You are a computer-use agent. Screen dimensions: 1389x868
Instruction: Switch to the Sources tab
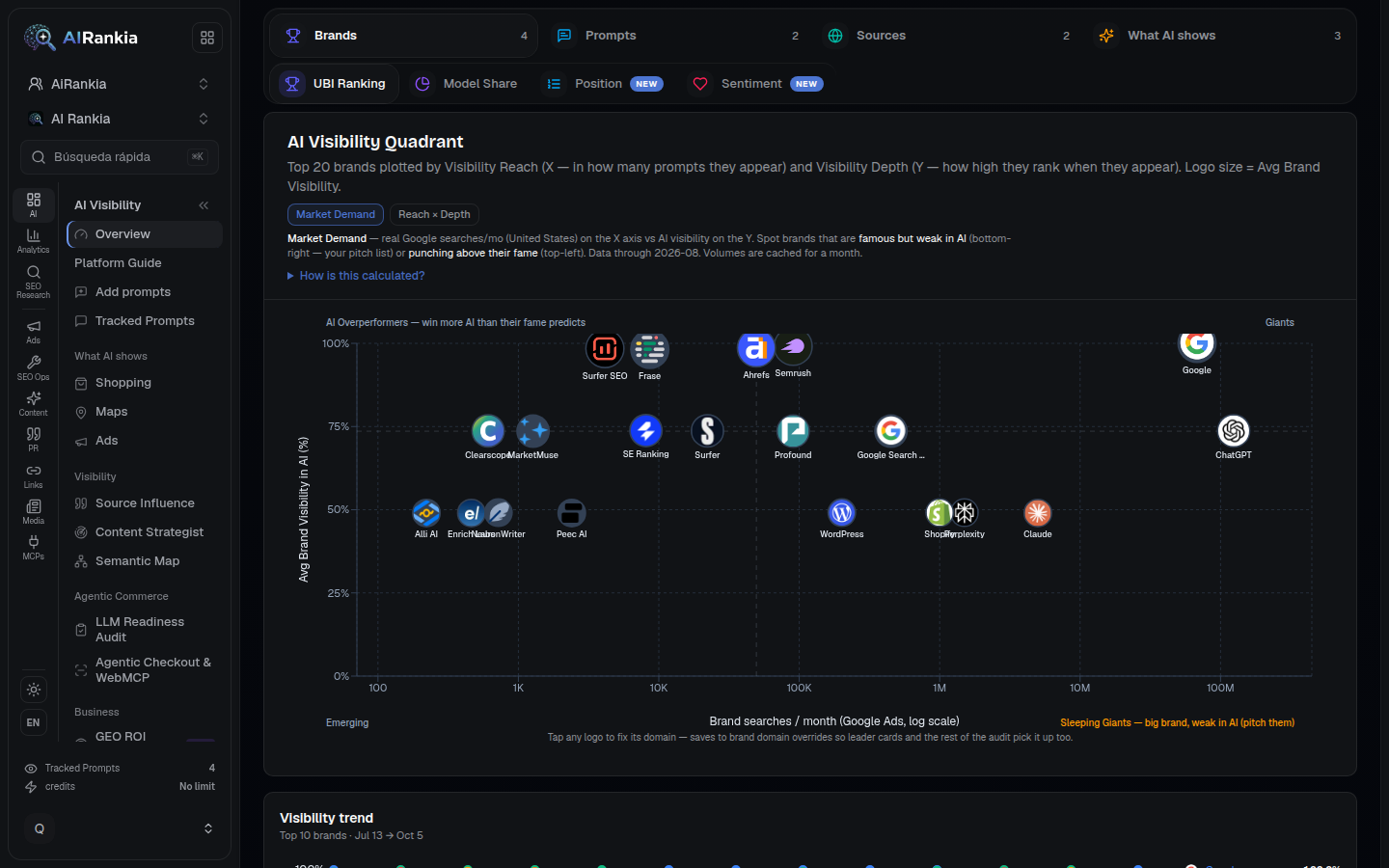pos(945,36)
